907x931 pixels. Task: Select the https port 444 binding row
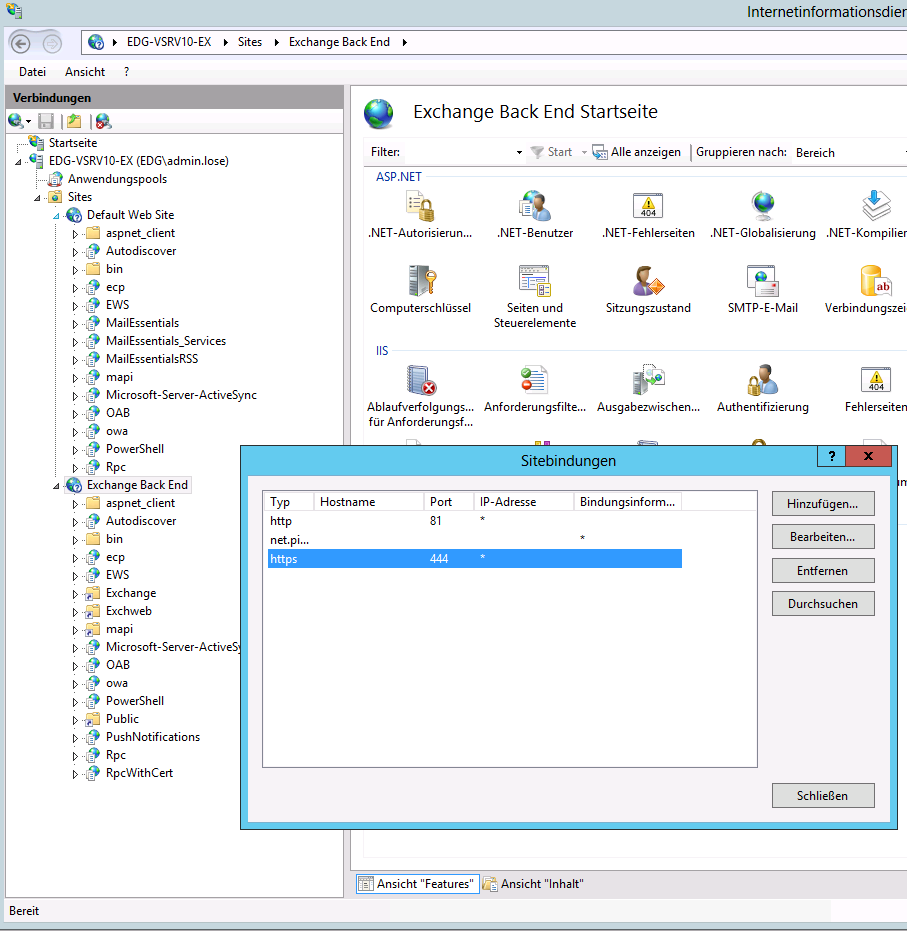(475, 559)
